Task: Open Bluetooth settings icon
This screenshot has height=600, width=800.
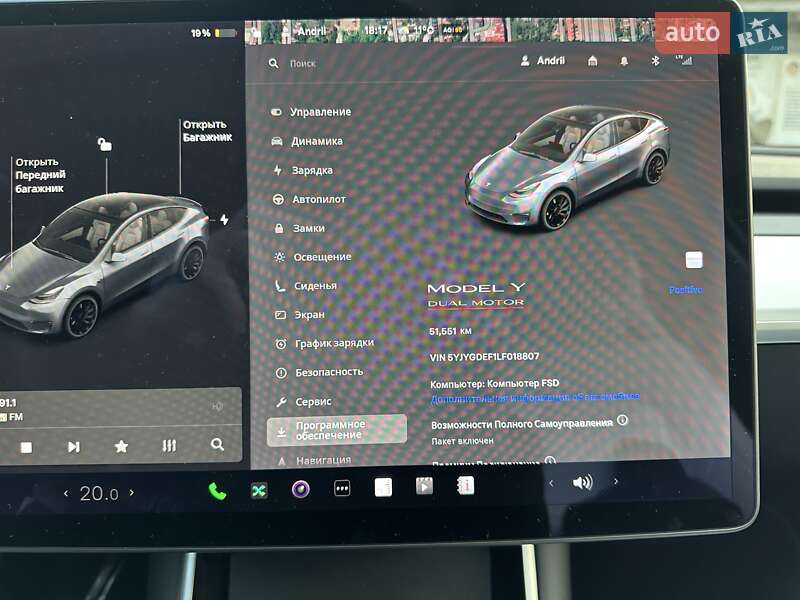Action: [x=656, y=61]
